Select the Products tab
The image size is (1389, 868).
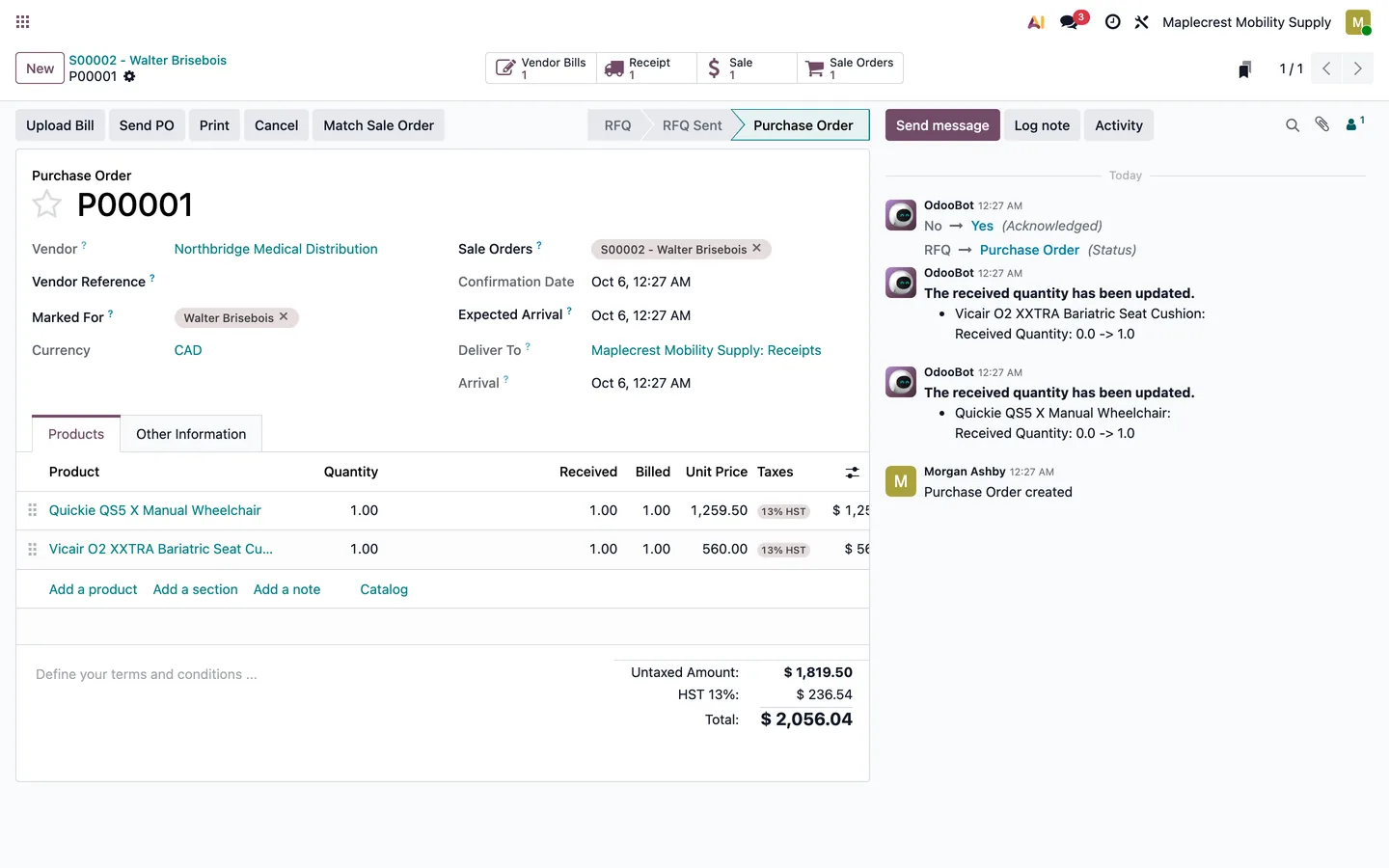tap(76, 434)
